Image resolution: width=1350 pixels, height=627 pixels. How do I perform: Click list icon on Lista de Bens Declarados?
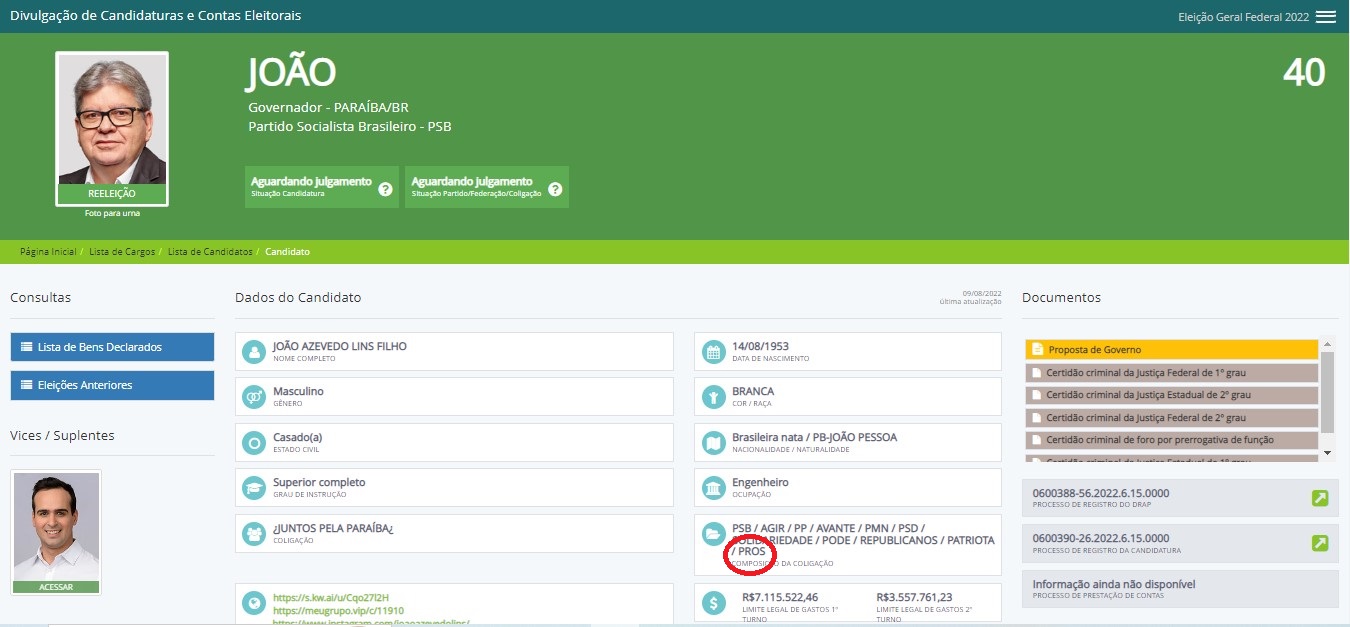point(26,347)
